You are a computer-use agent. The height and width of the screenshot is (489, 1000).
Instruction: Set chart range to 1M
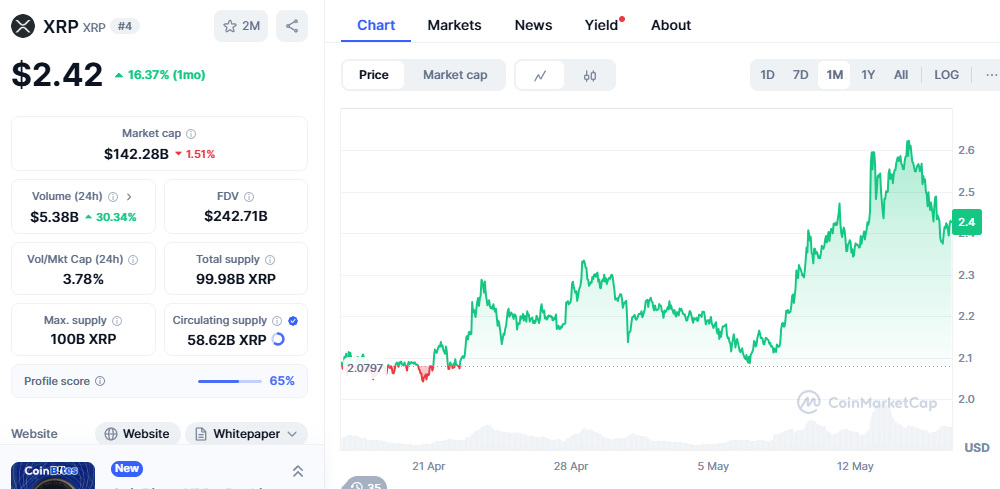click(834, 75)
